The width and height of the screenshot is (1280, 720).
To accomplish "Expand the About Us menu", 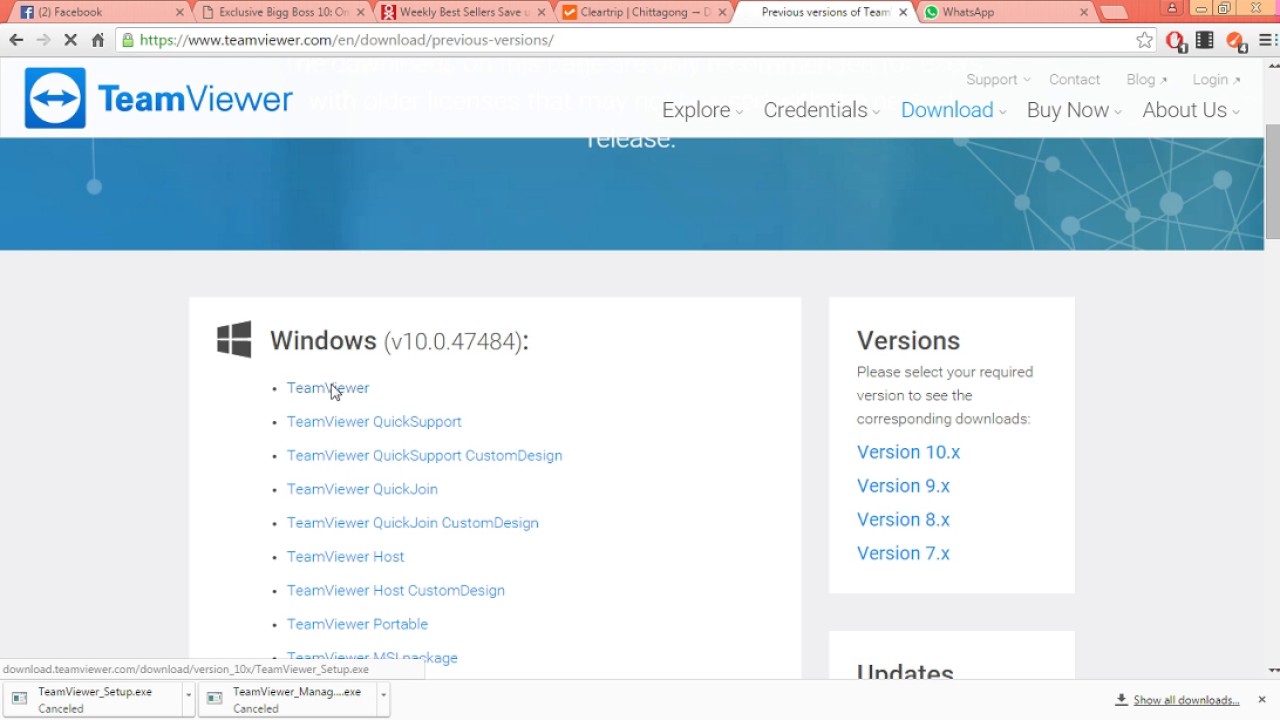I will click(1191, 110).
